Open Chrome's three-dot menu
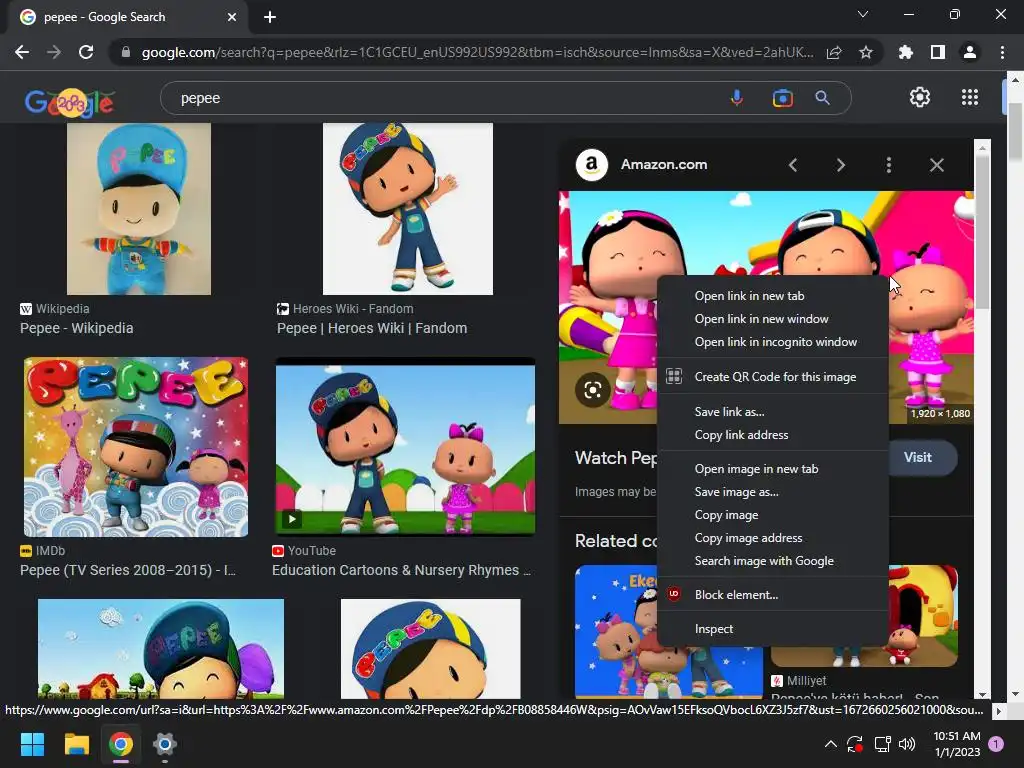1024x768 pixels. pos(1002,52)
